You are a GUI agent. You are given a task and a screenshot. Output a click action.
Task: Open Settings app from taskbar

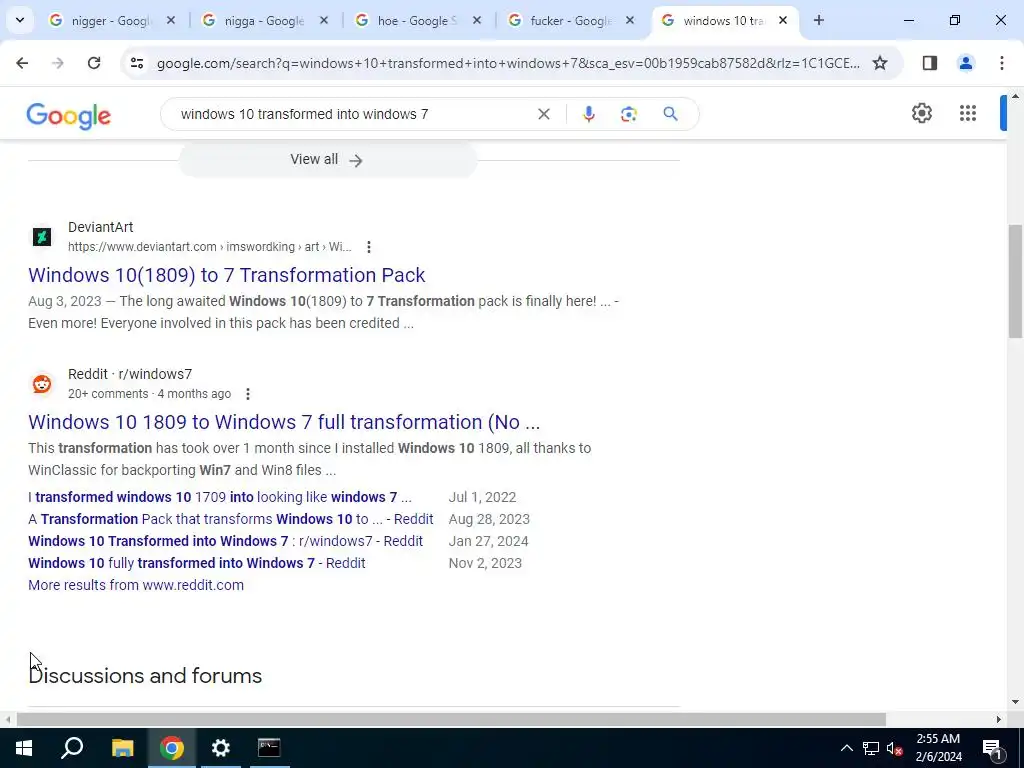(x=221, y=748)
